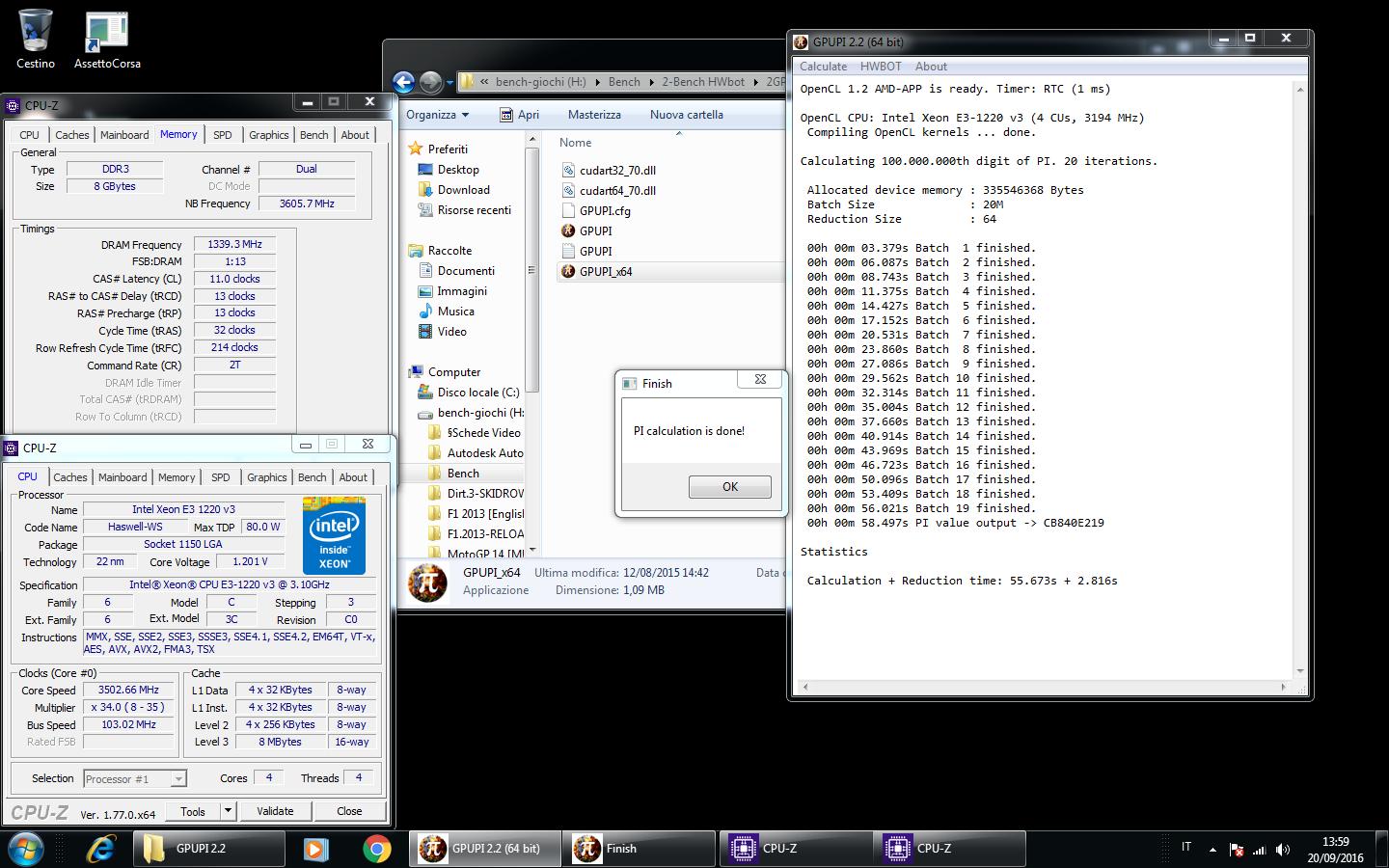Click the Tools button in CPU-Z

click(193, 811)
